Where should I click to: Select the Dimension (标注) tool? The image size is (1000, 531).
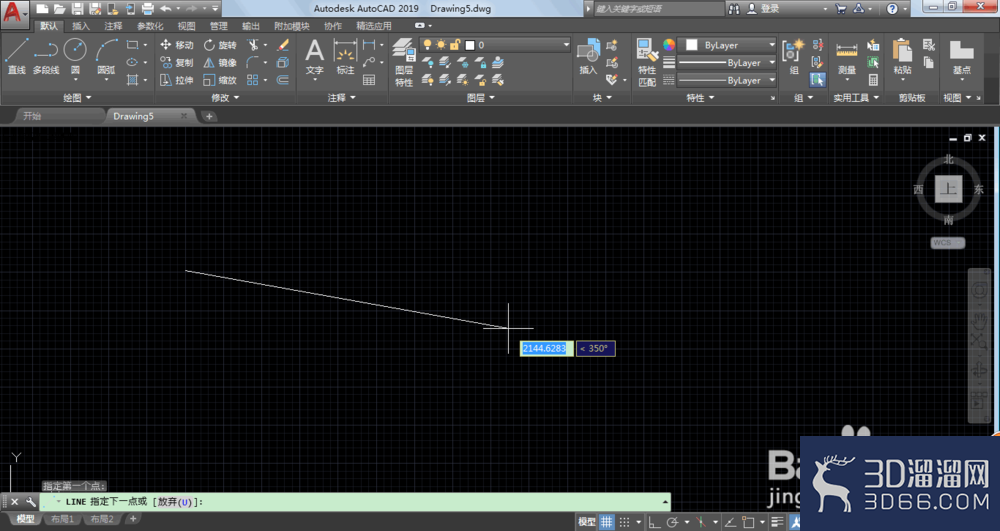pos(345,56)
